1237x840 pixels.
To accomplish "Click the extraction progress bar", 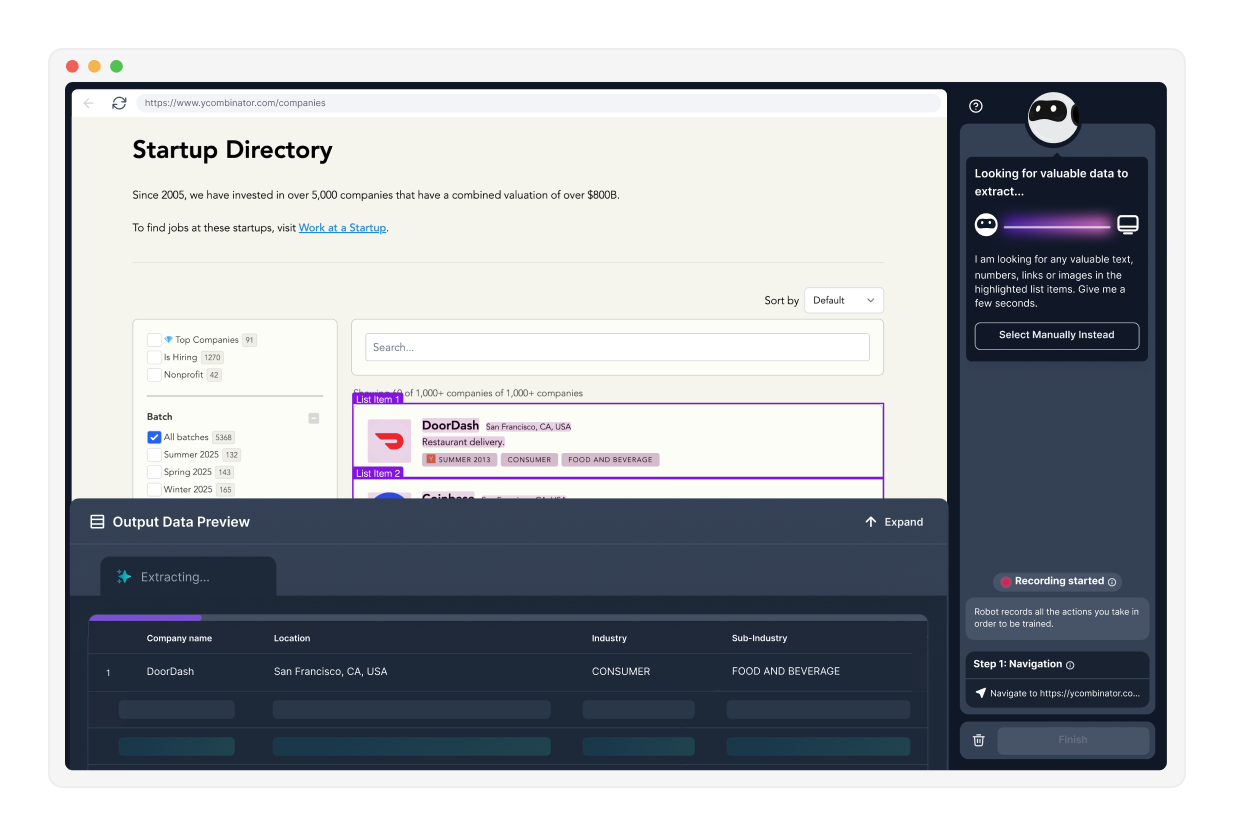I will pyautogui.click(x=508, y=618).
